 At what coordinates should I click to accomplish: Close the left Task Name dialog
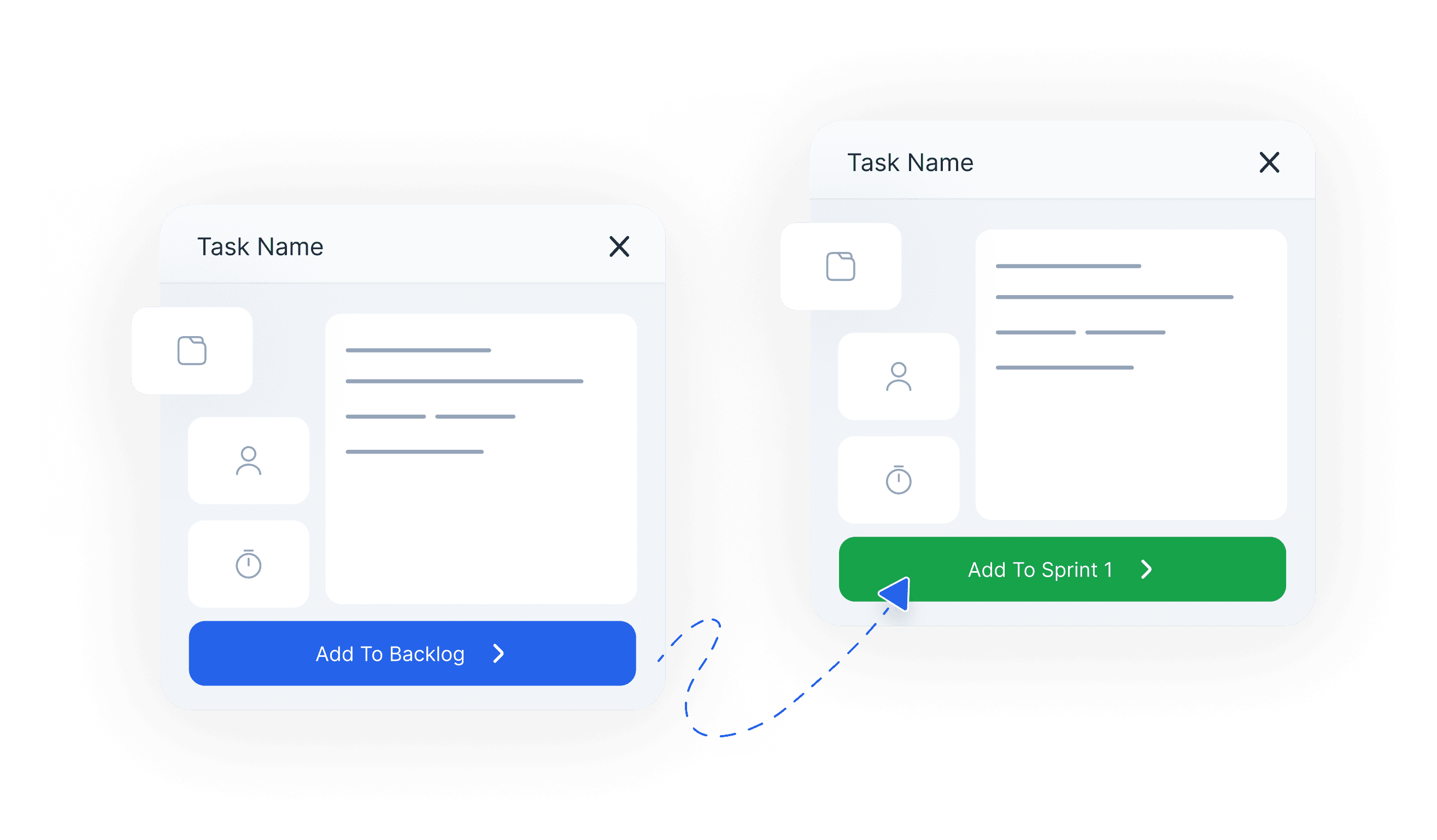pyautogui.click(x=619, y=246)
